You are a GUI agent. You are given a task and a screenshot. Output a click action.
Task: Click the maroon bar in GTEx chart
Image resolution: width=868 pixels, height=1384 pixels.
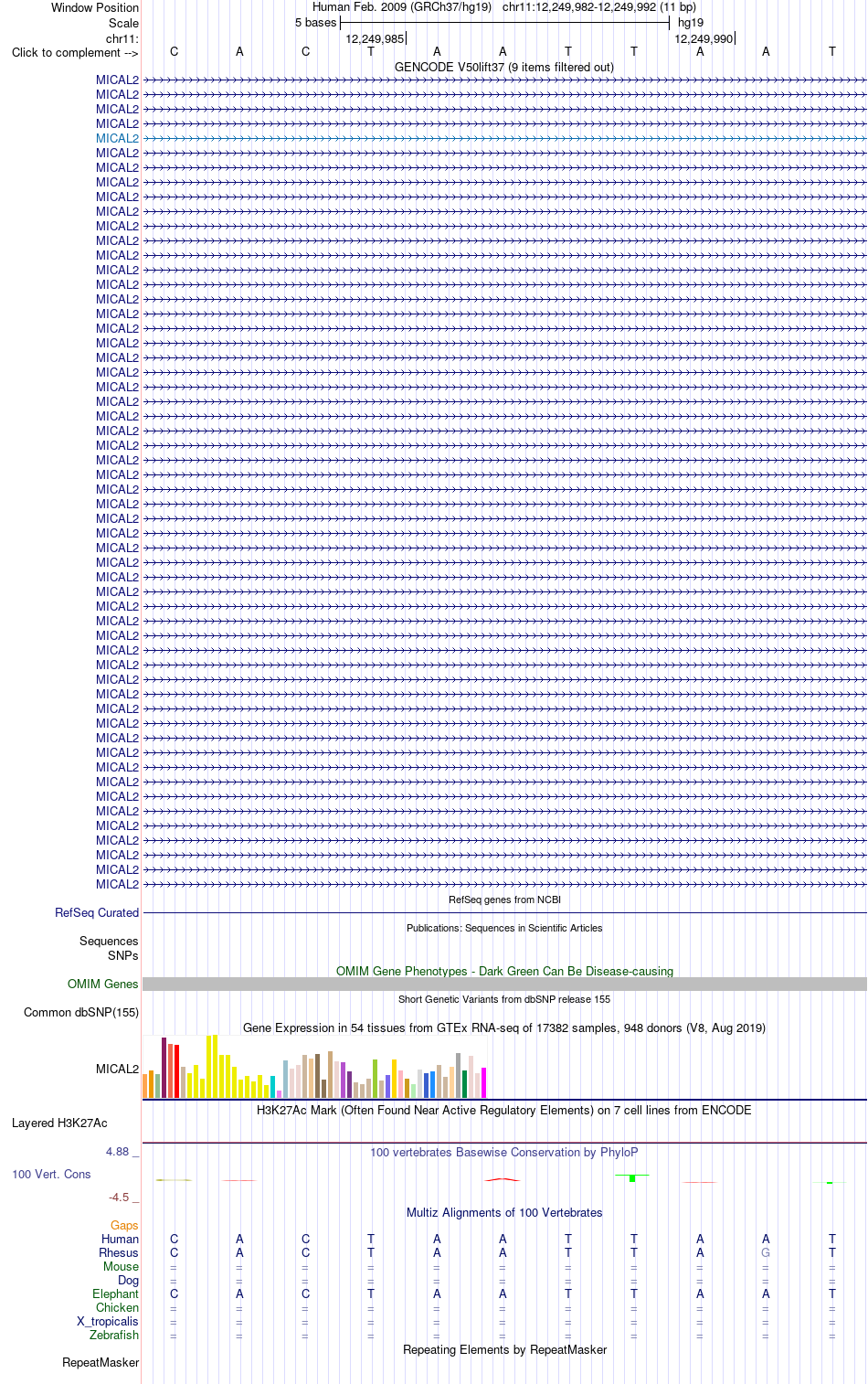pyautogui.click(x=164, y=1068)
